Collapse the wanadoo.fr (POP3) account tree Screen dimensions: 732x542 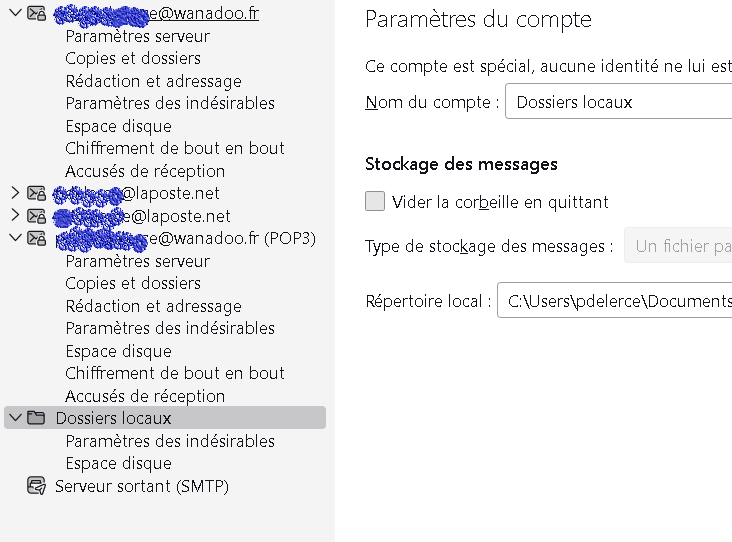click(x=15, y=238)
